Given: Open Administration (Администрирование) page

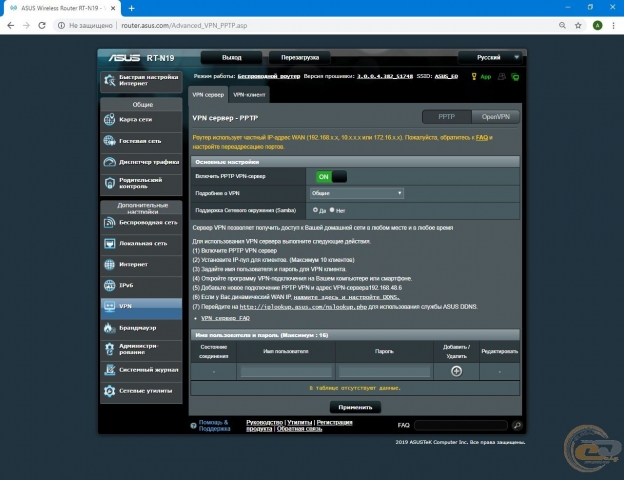Looking at the screenshot, I should pyautogui.click(x=141, y=349).
